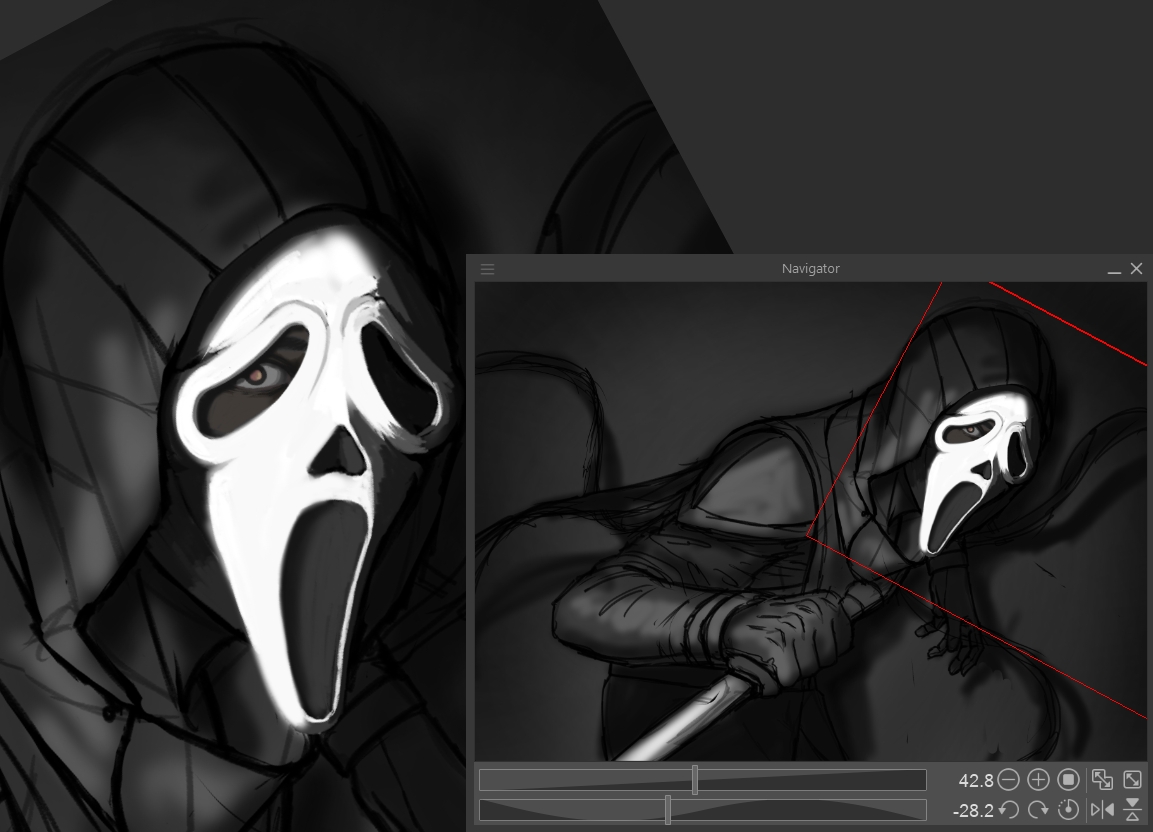Click the rotation slider handle
Screen dimensions: 1153x832
coord(667,810)
